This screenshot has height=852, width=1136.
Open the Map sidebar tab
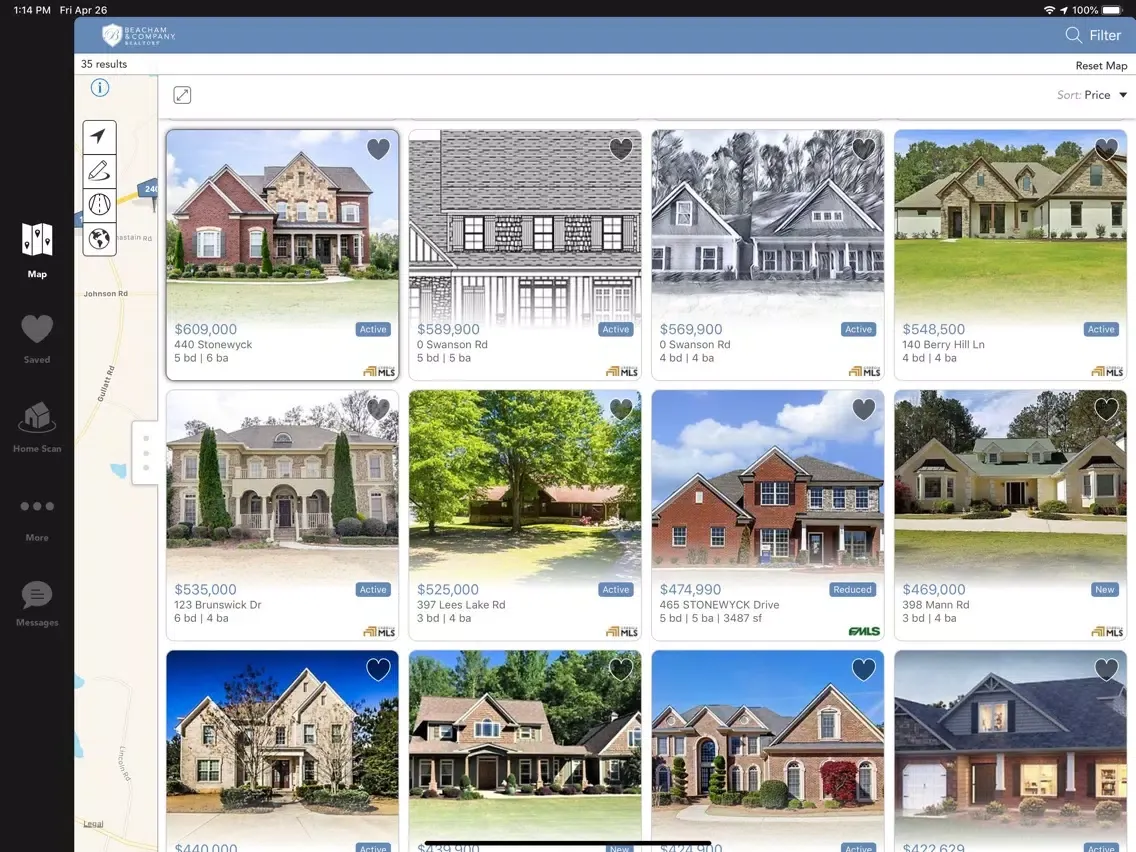point(37,251)
